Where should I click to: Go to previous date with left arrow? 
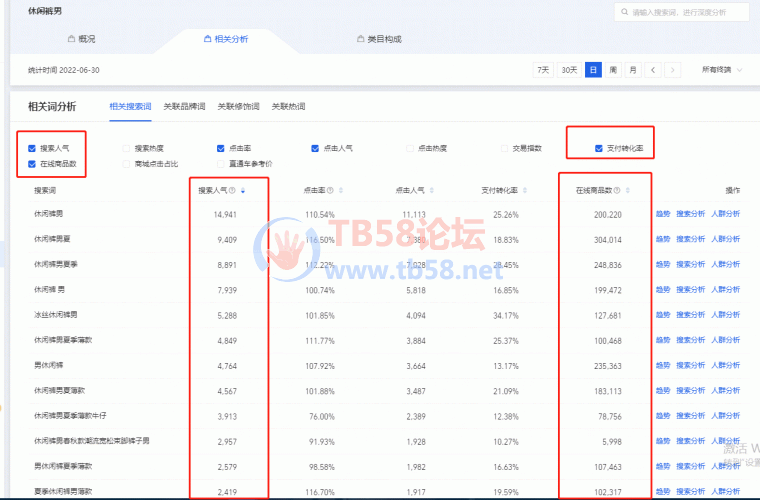pyautogui.click(x=653, y=70)
